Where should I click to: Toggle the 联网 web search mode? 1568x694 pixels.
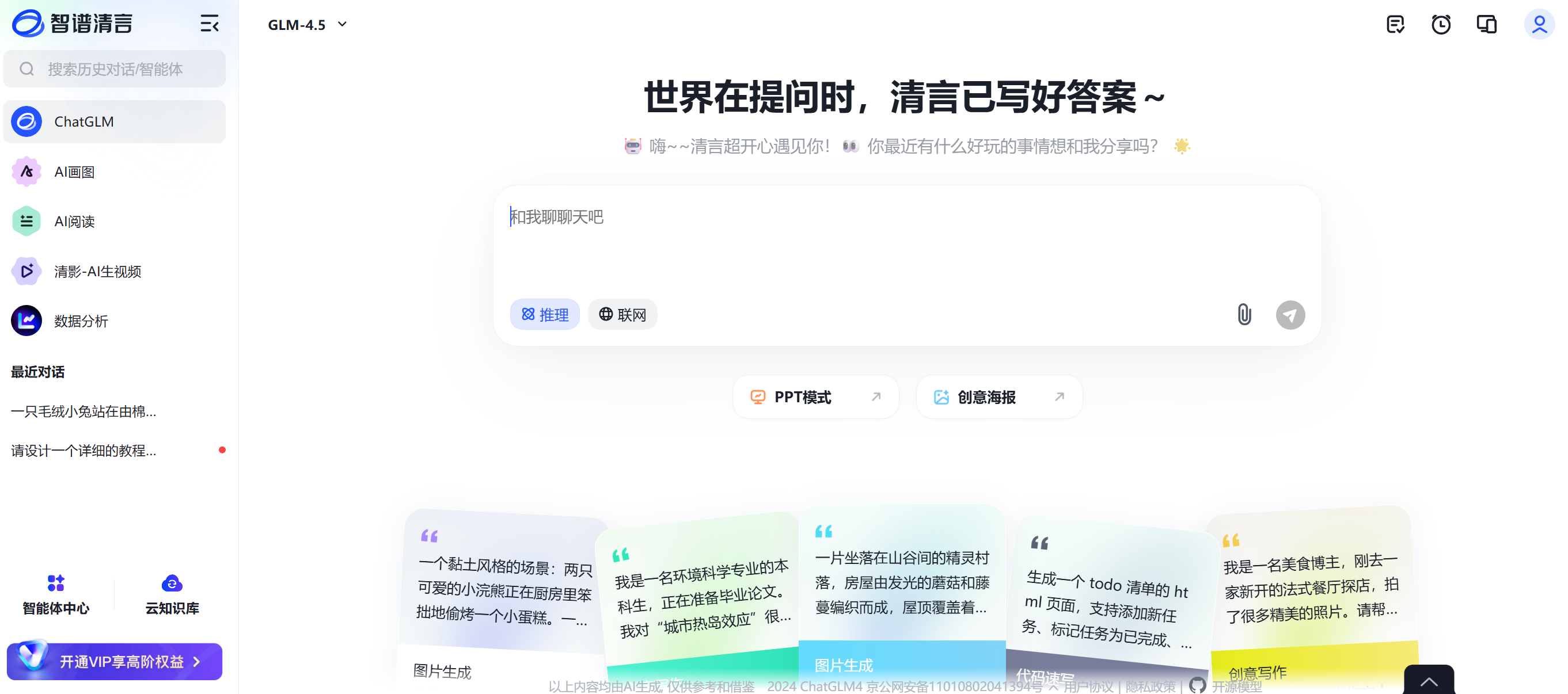pos(622,314)
